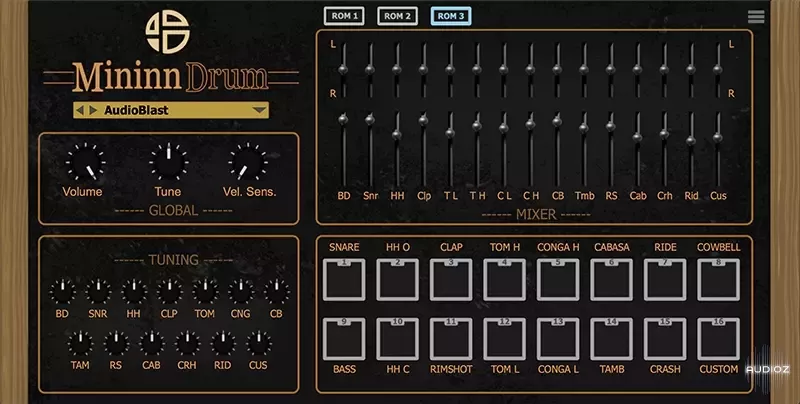Screen dimensions: 800x404
Task: Trigger the TOM H pad 4
Action: (505, 280)
